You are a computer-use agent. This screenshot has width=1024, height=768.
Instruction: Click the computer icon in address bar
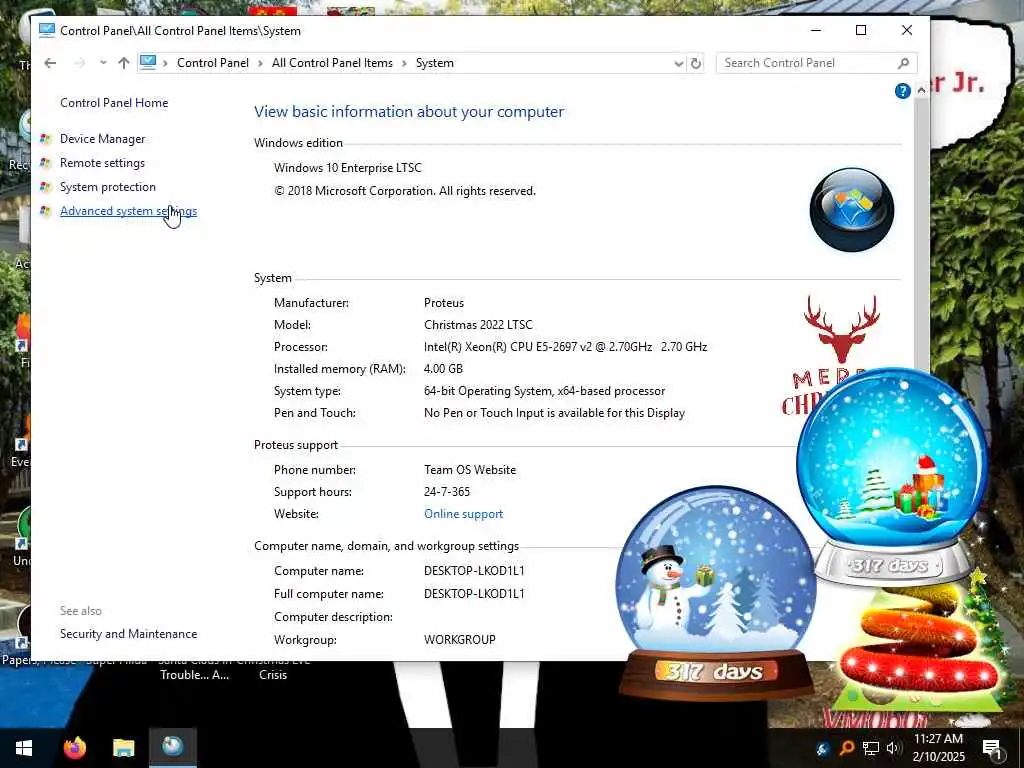coord(148,63)
